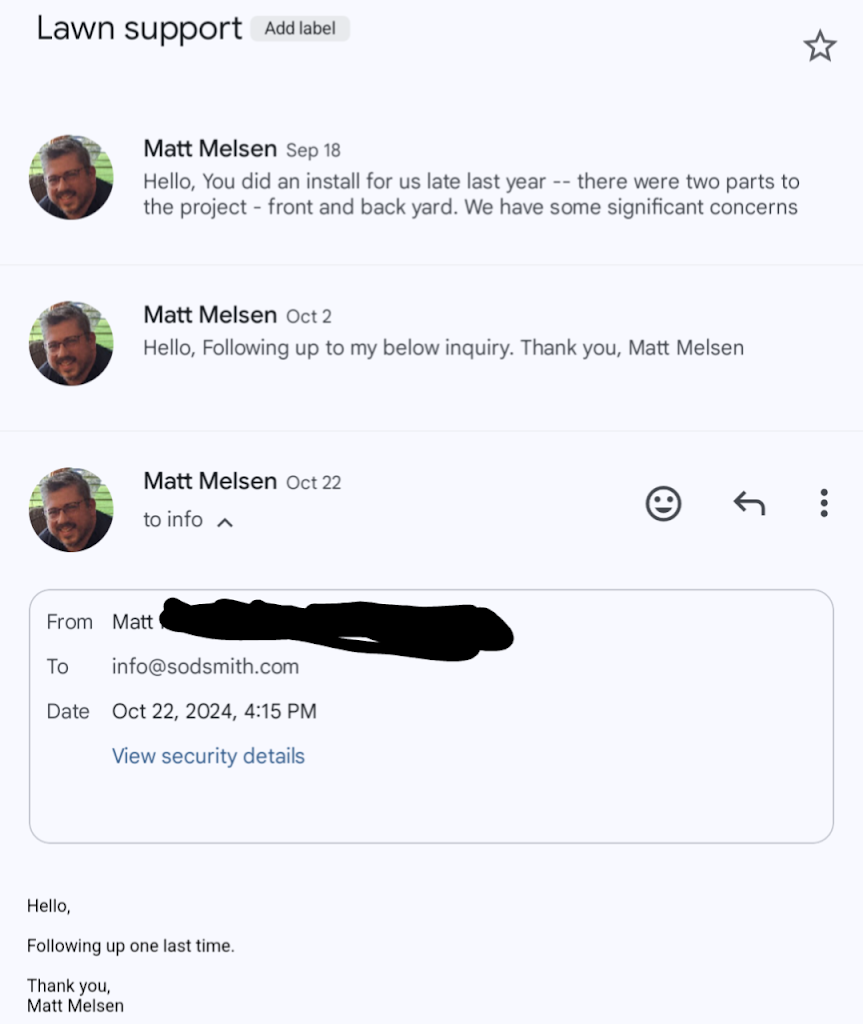863x1024 pixels.
Task: Open the three-dot more options menu
Action: point(823,503)
